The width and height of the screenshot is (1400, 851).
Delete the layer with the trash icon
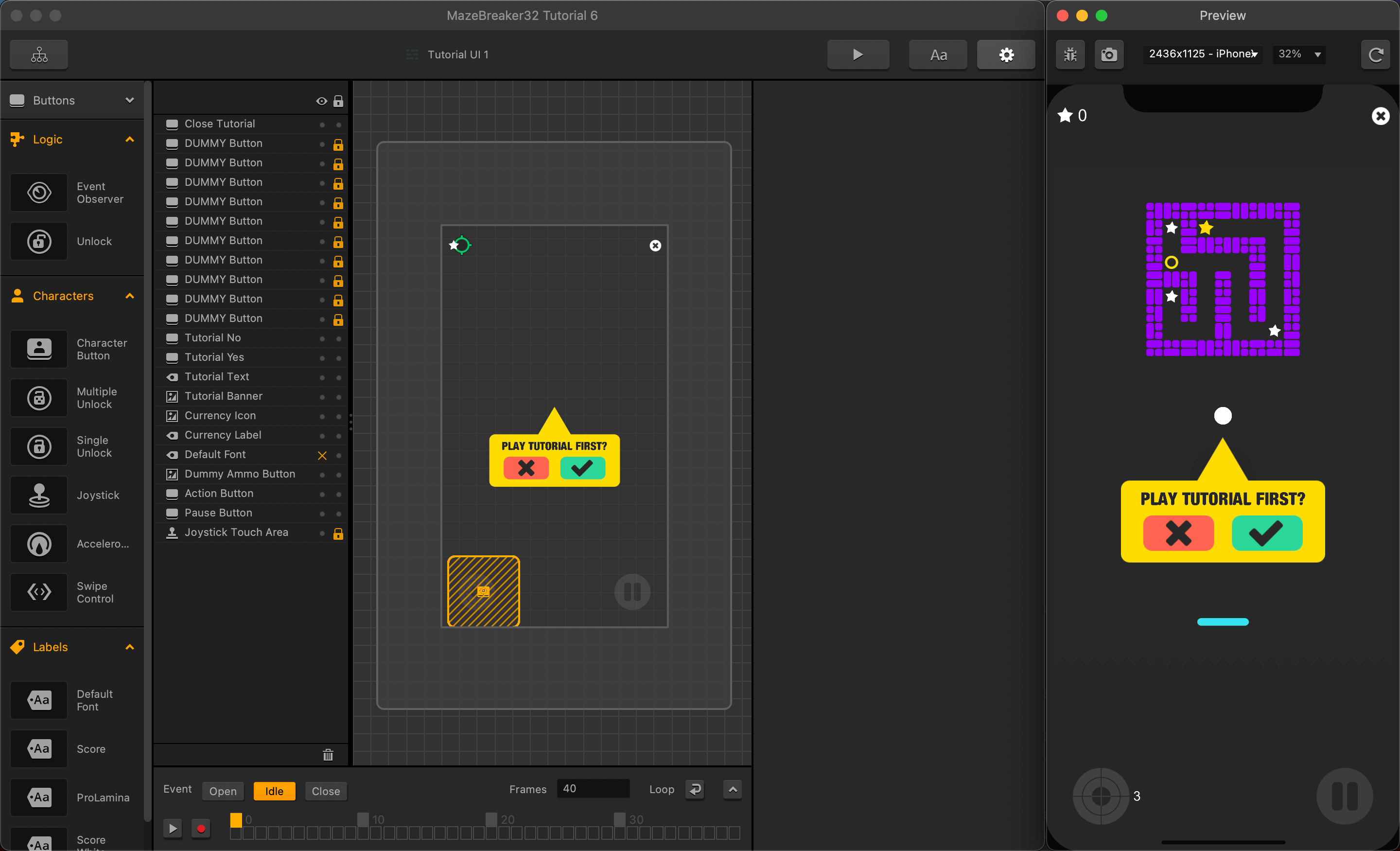[x=328, y=754]
